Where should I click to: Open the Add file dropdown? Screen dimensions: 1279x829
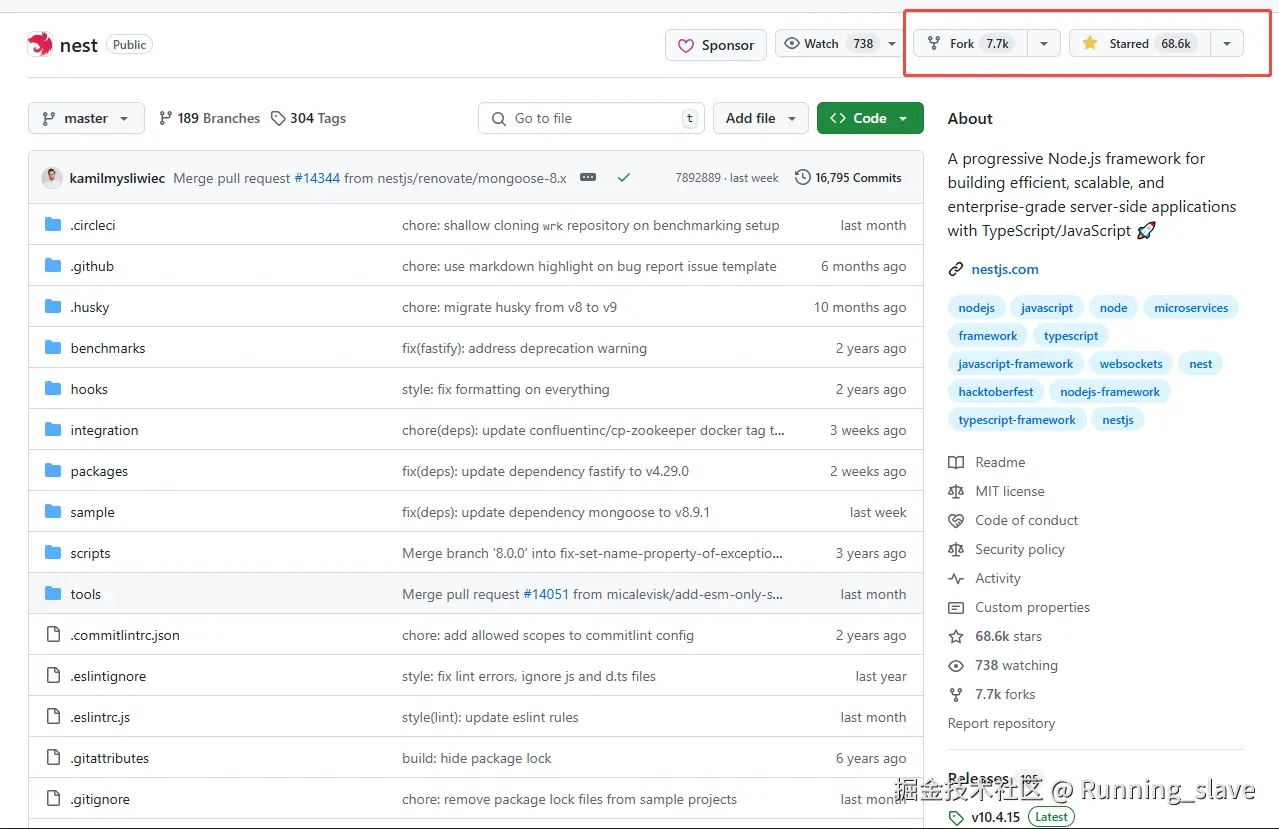(761, 118)
